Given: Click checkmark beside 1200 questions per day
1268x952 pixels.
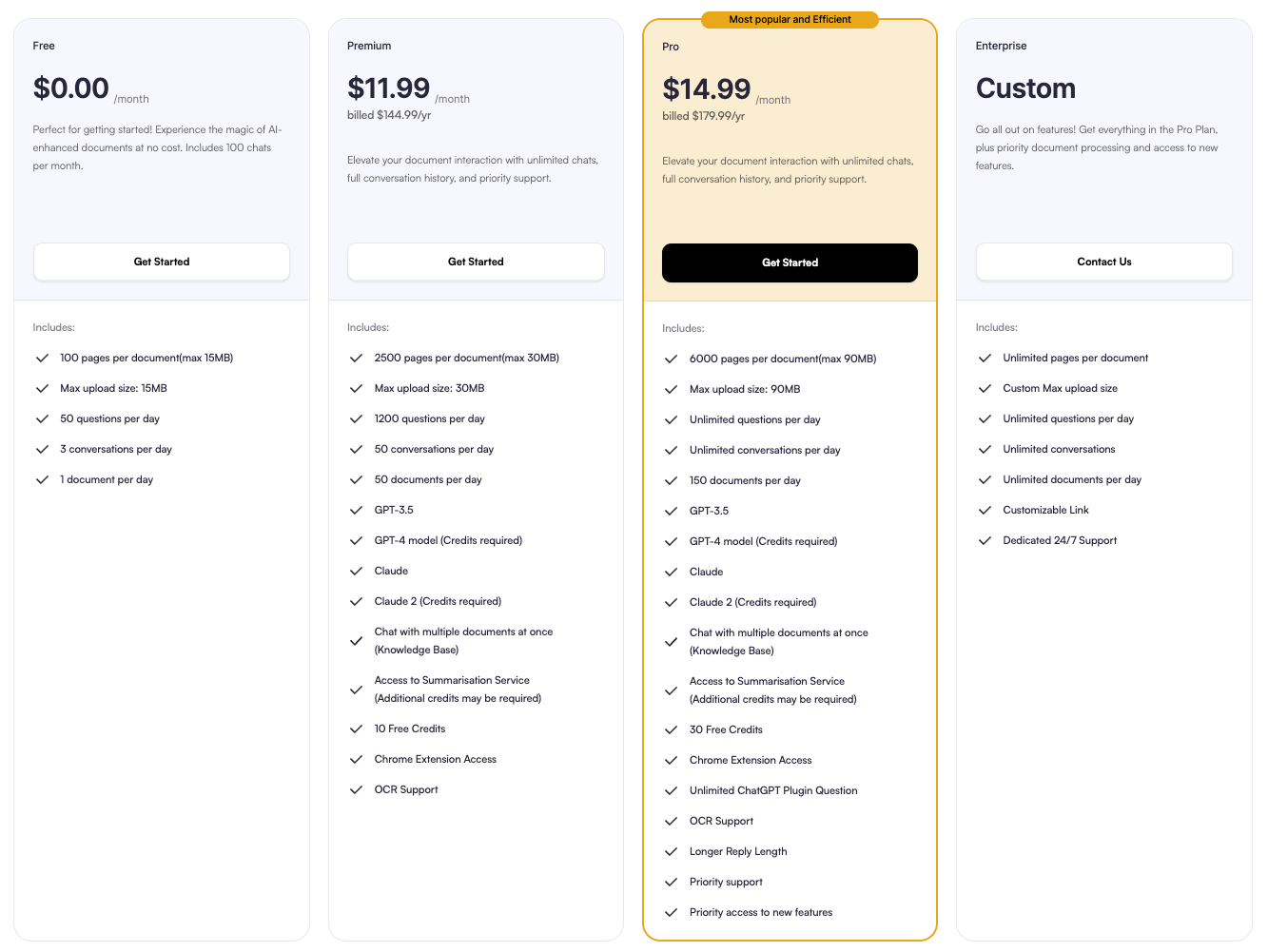Looking at the screenshot, I should click(x=356, y=418).
